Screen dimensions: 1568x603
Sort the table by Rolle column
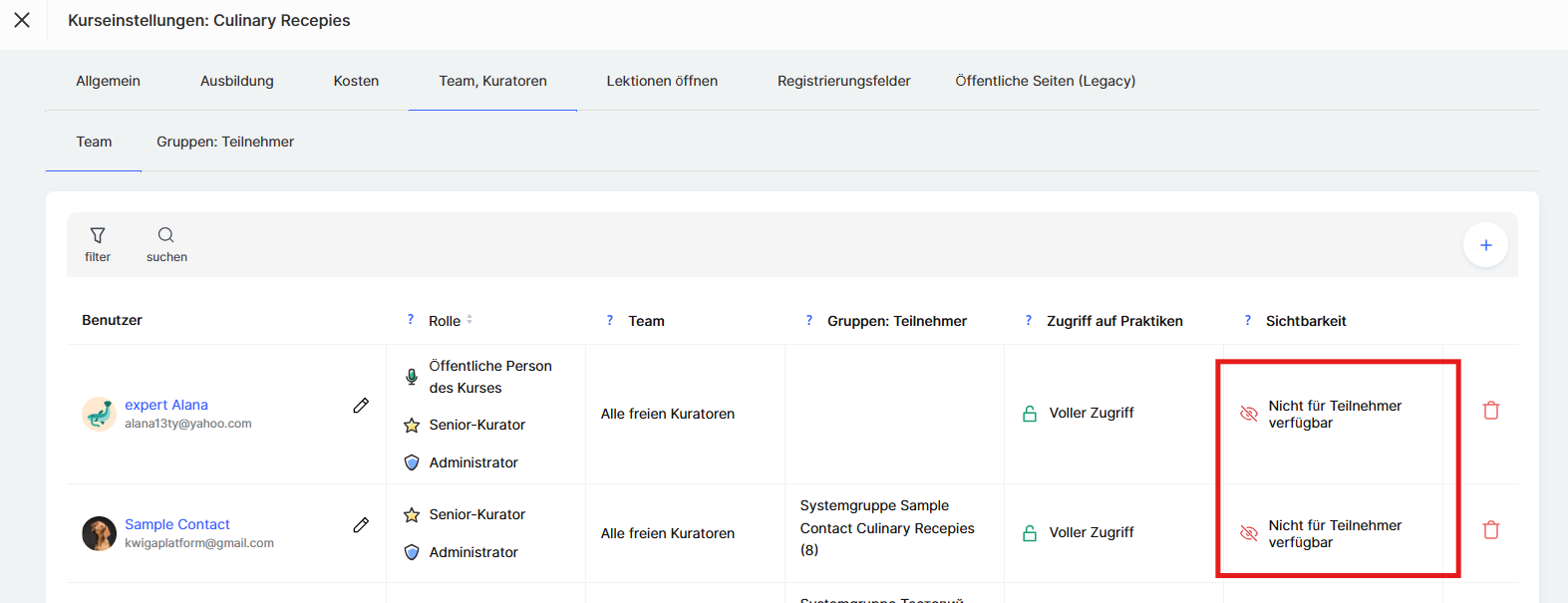pos(470,320)
